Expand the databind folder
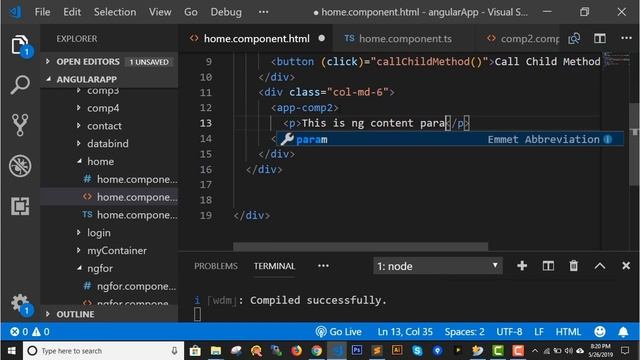640x360 pixels. (107, 144)
